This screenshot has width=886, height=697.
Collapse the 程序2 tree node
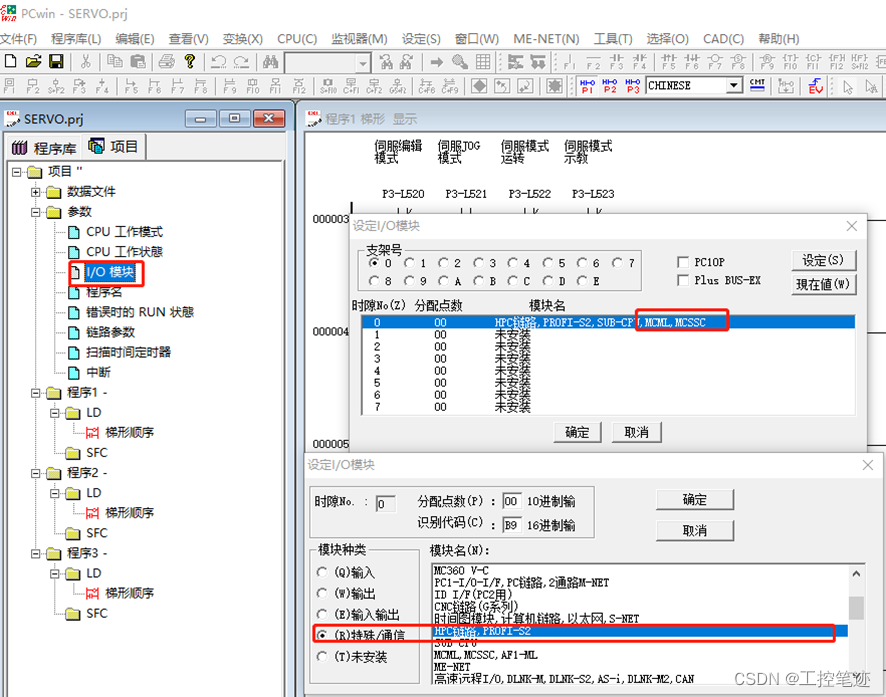[x=36, y=473]
